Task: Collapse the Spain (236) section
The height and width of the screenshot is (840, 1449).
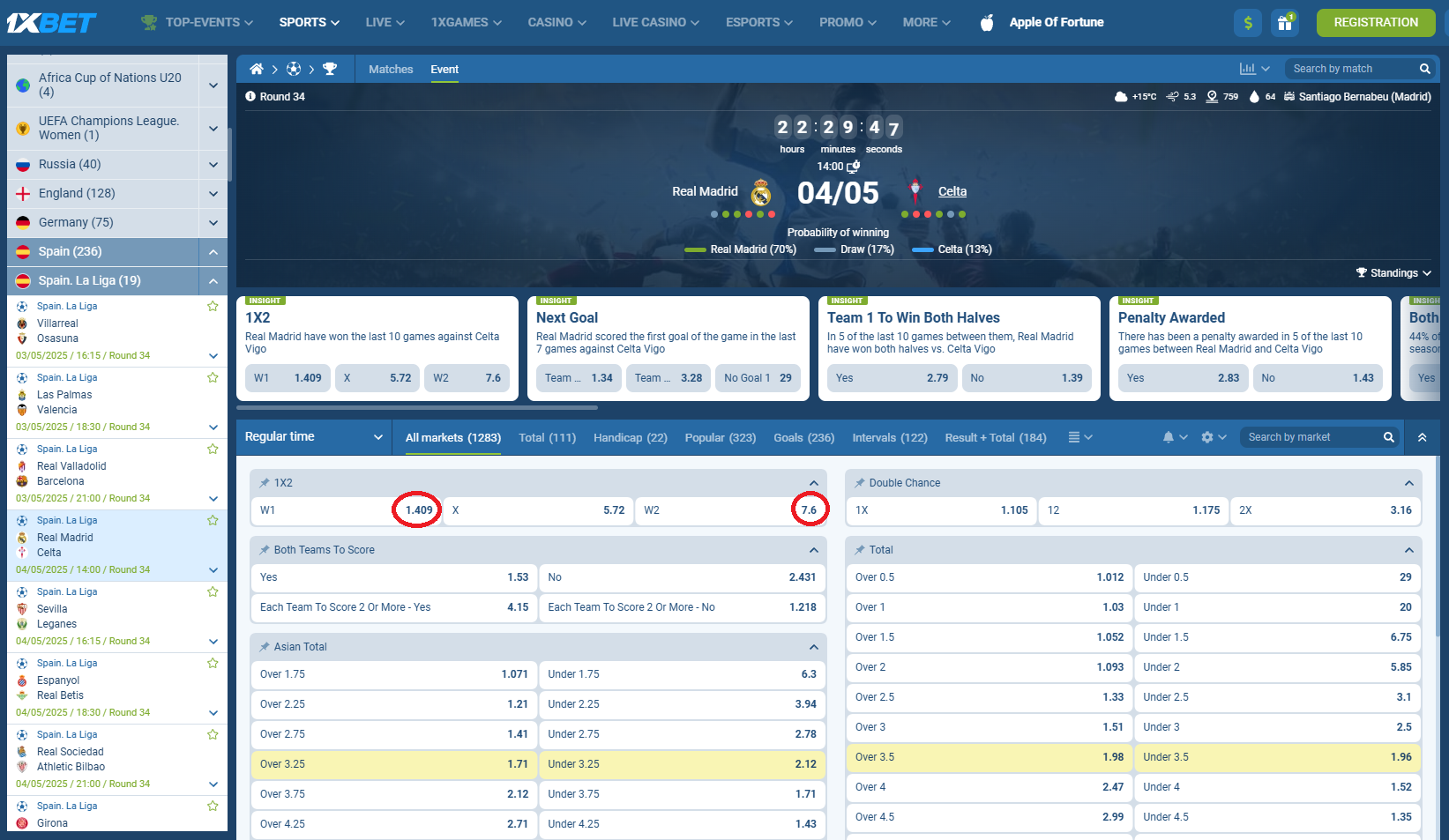Action: click(213, 252)
